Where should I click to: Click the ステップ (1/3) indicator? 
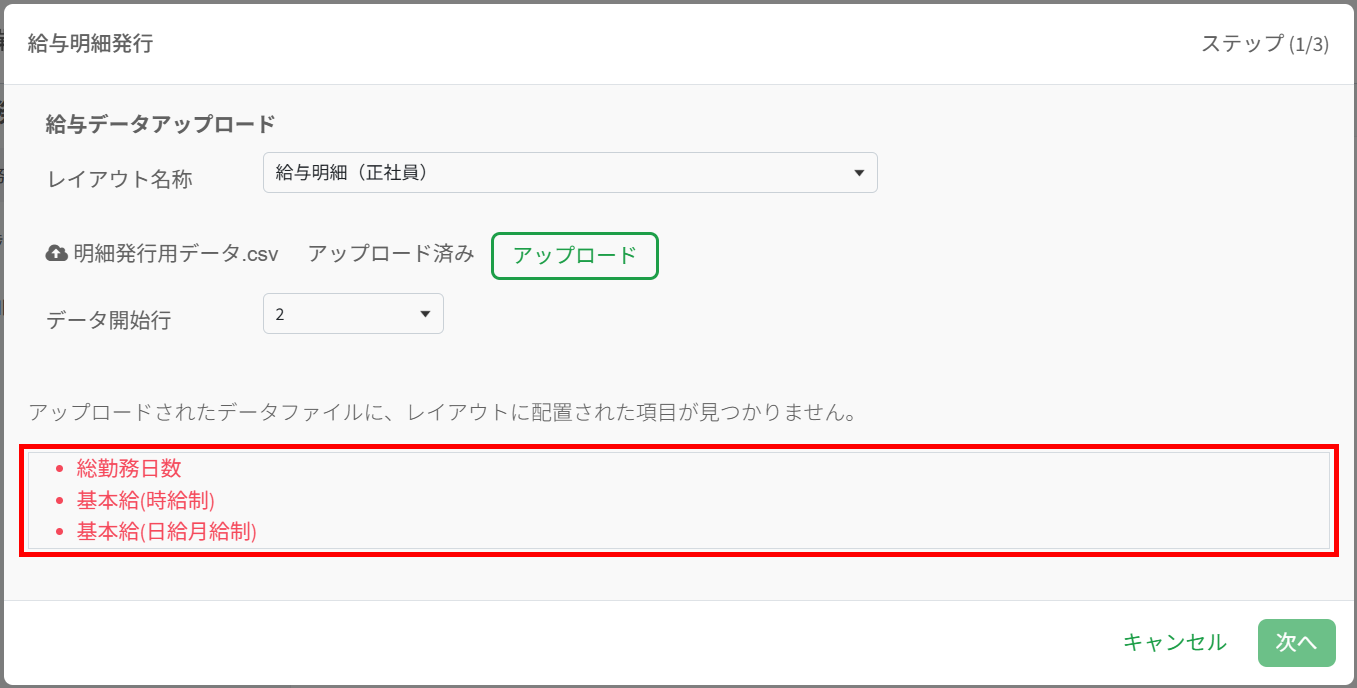click(1265, 44)
